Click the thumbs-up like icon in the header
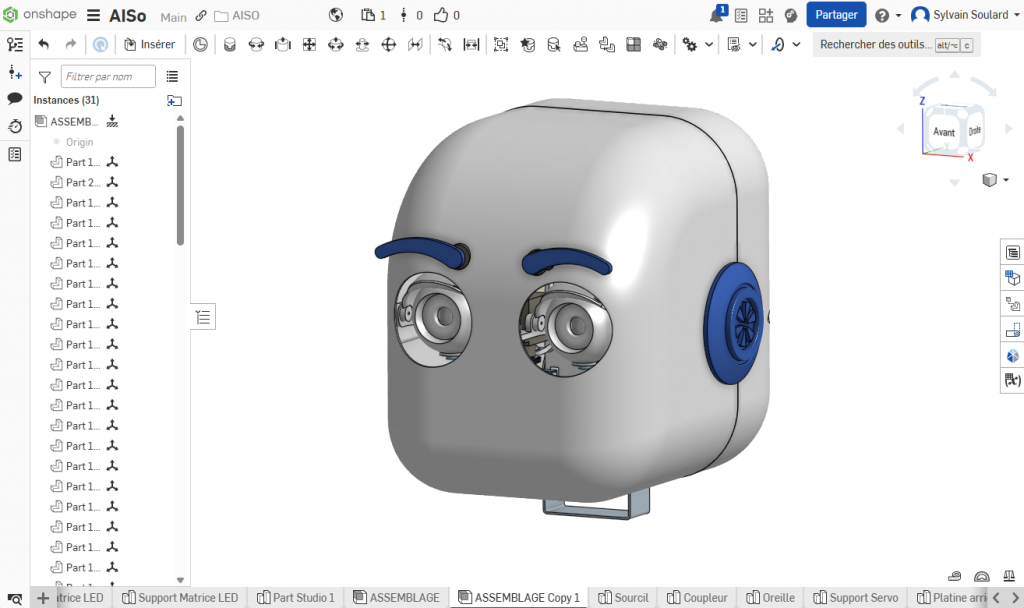 click(441, 15)
